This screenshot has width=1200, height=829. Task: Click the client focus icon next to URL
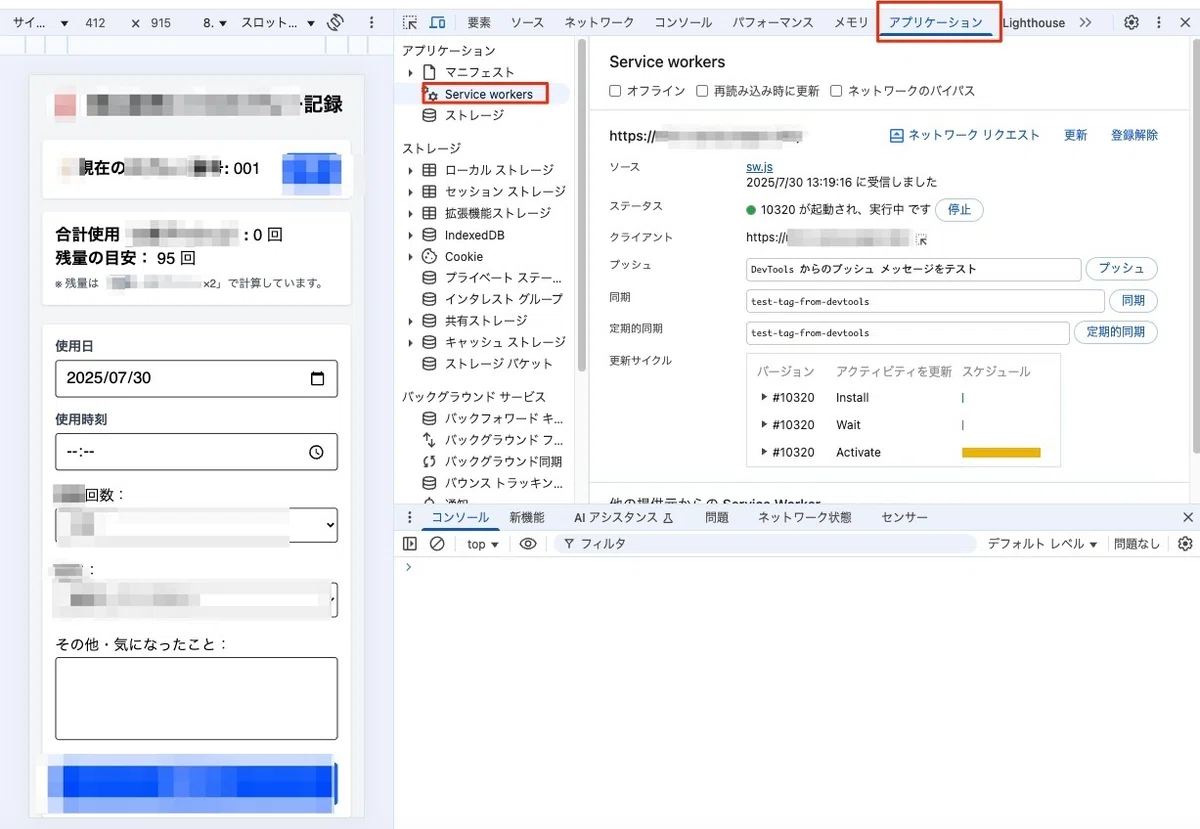coord(922,239)
